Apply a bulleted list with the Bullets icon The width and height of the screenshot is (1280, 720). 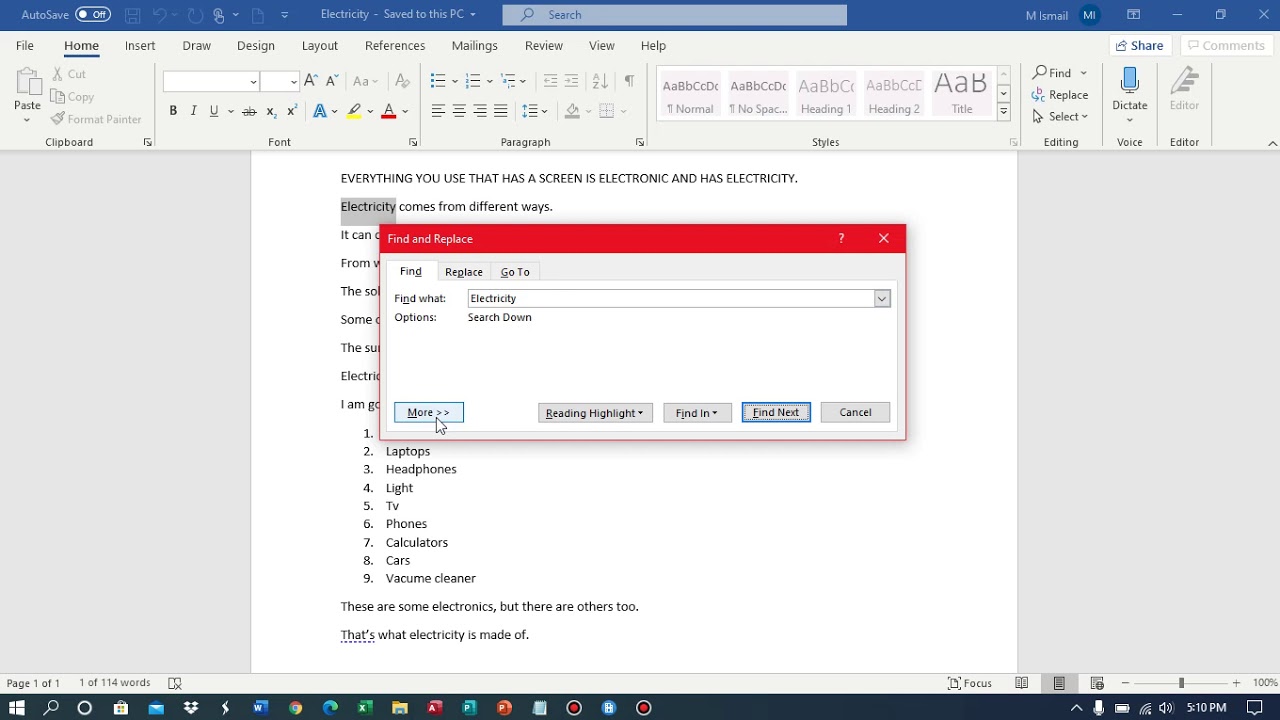[438, 81]
